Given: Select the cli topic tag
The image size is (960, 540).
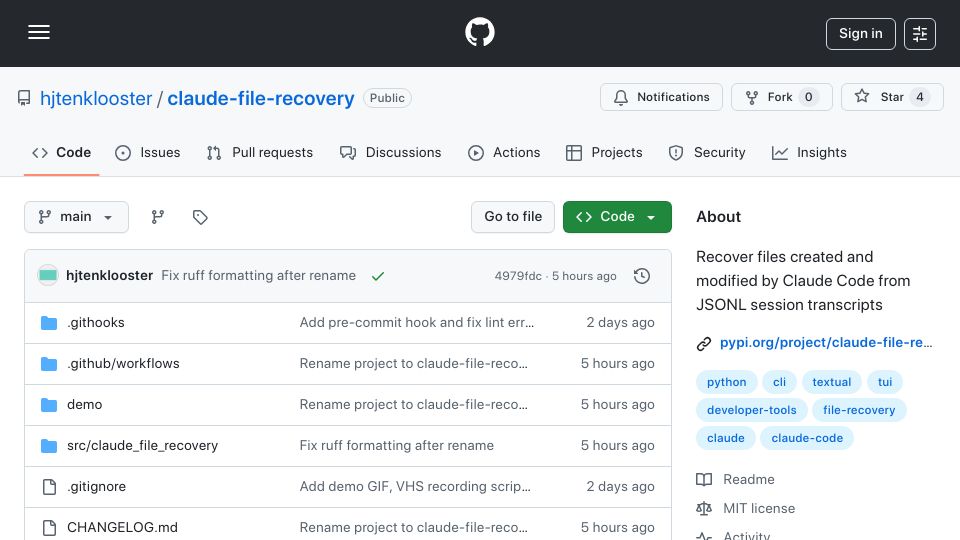Looking at the screenshot, I should [x=779, y=382].
